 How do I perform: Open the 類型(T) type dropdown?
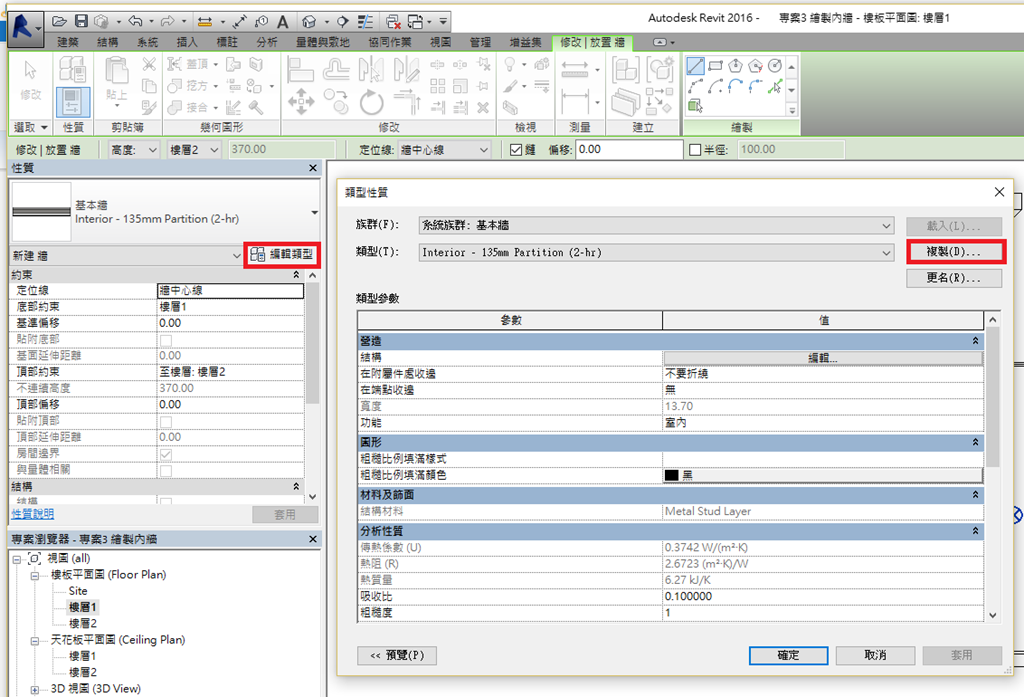coord(656,252)
